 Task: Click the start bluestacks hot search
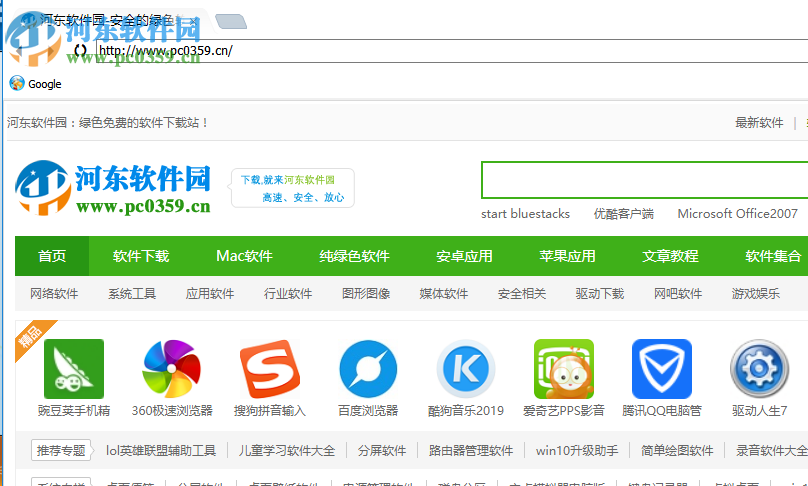click(x=525, y=214)
